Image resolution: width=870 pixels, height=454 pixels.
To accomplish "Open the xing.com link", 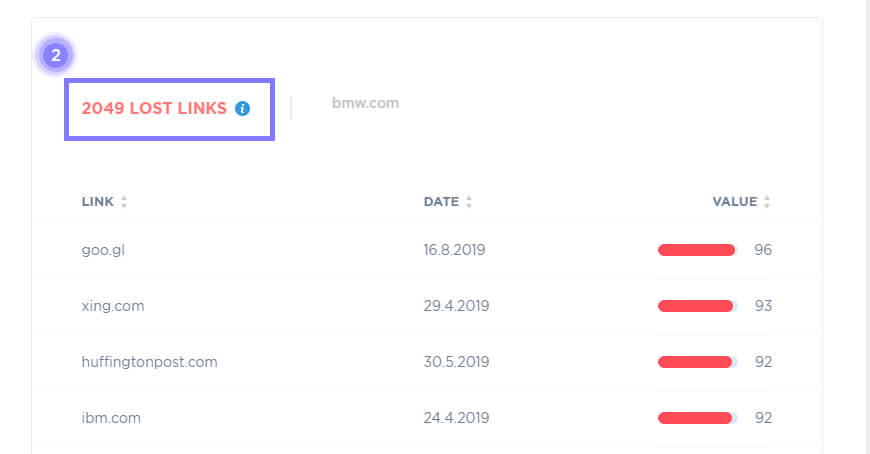I will (x=113, y=306).
